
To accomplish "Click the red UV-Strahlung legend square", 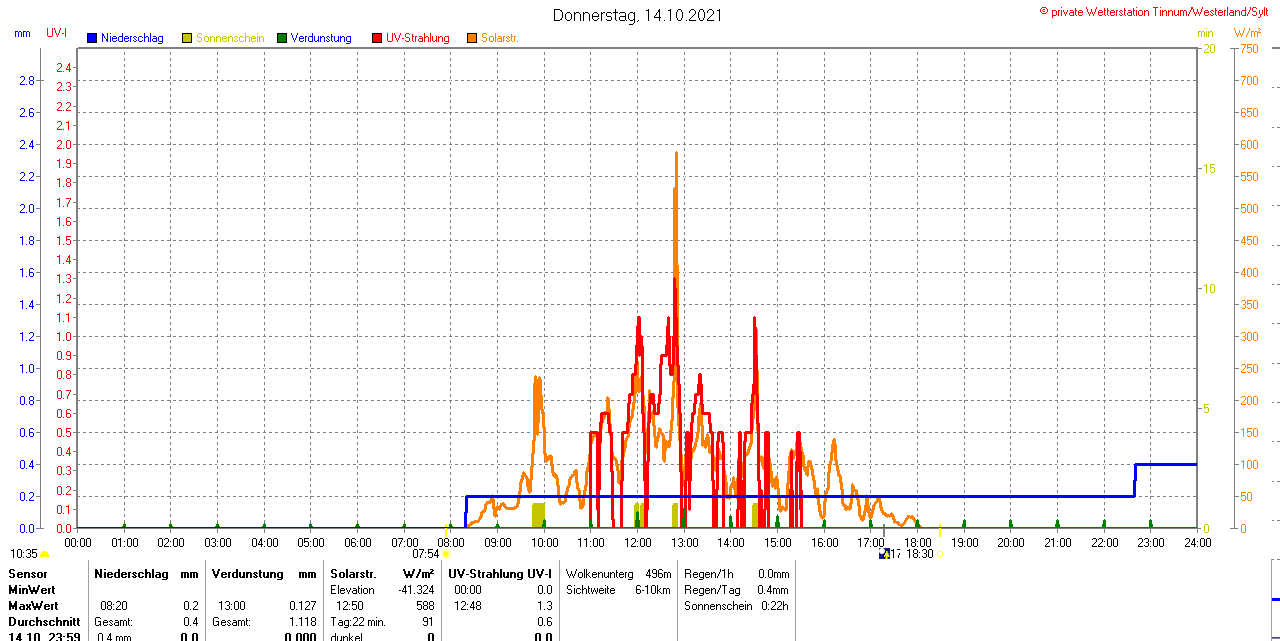I will [x=377, y=38].
